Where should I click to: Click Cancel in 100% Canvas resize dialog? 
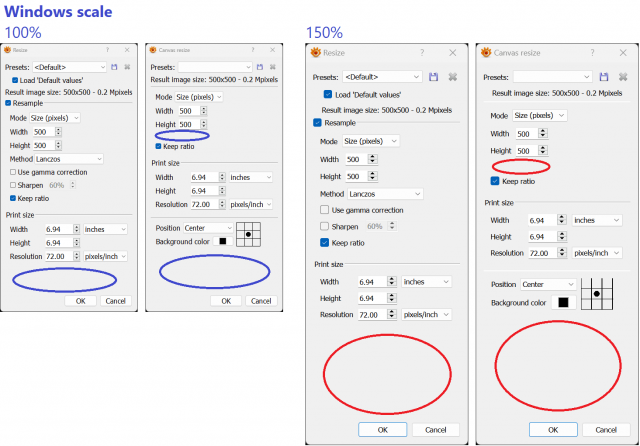(x=261, y=301)
